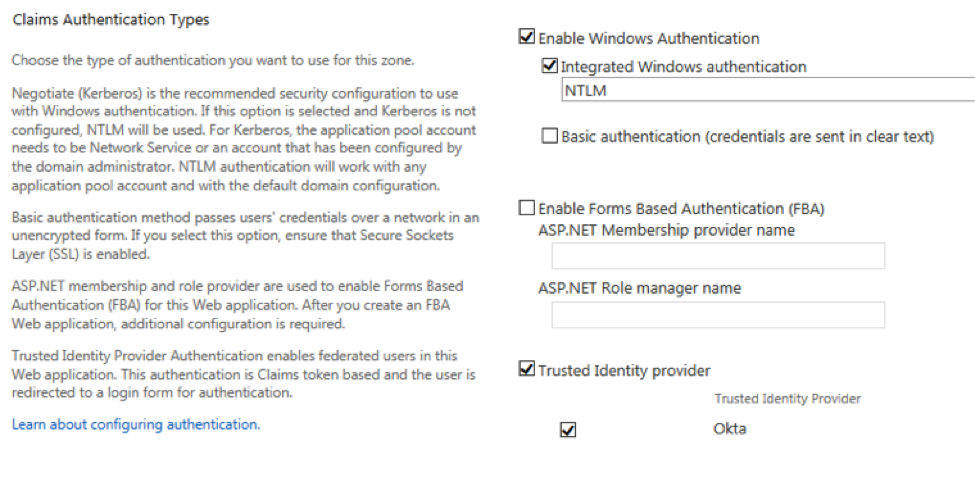Click the ASP.NET Membership provider name label
Image resolution: width=975 pixels, height=483 pixels.
666,230
